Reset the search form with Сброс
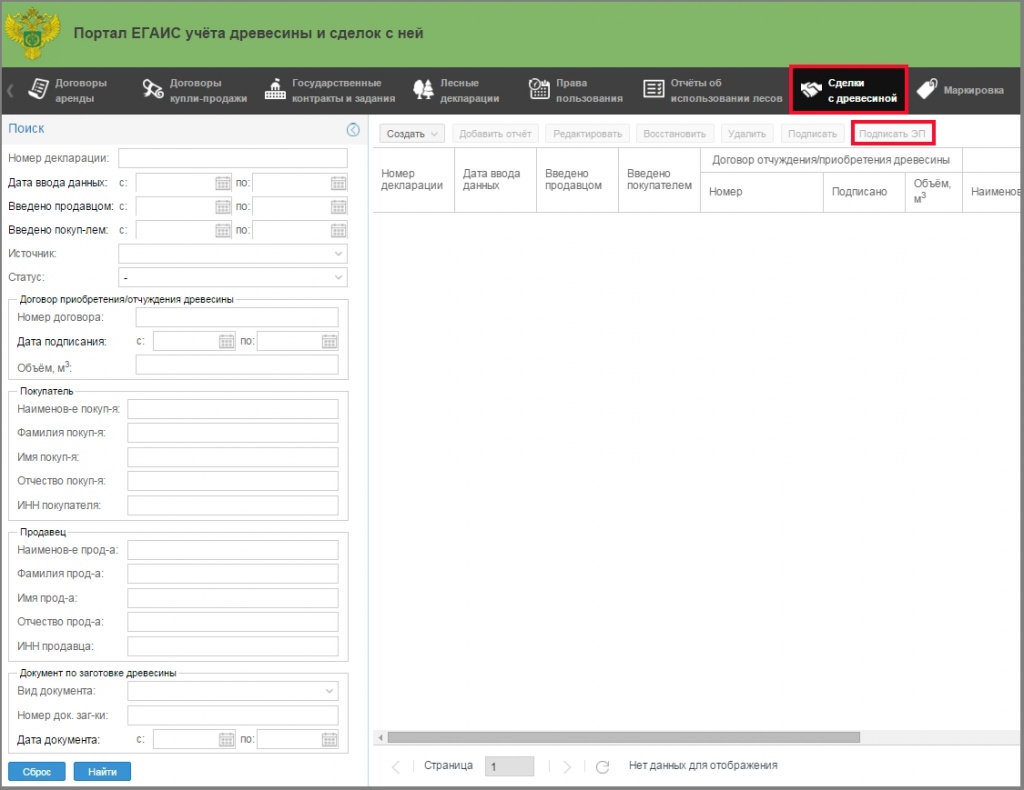Image resolution: width=1024 pixels, height=790 pixels. pos(37,772)
